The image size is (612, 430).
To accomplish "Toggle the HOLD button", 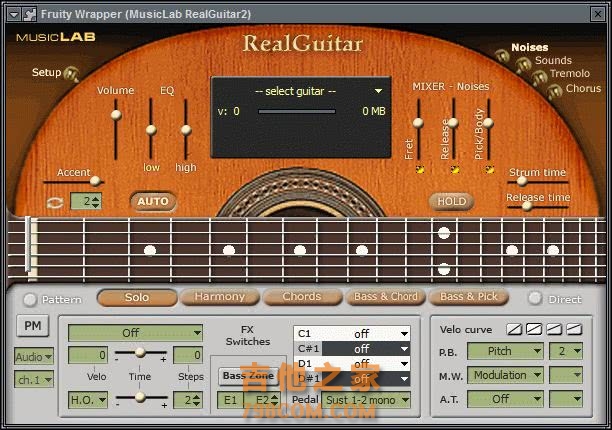I will coord(452,201).
